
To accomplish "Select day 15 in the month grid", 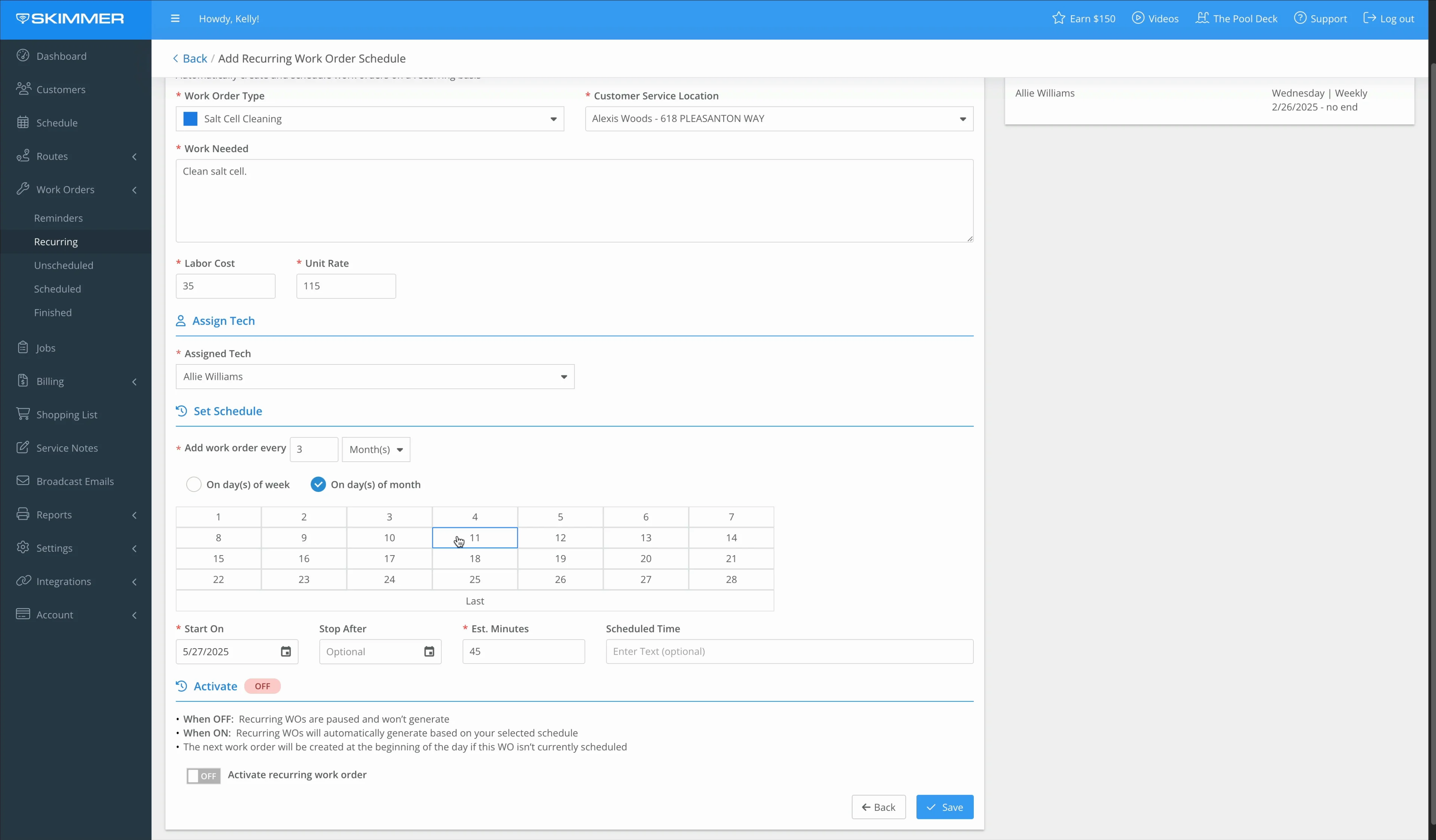I will coord(218,559).
